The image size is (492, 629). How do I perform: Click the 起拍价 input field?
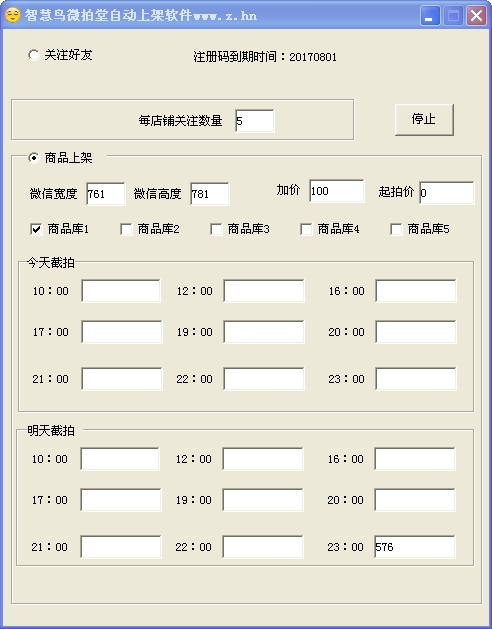(447, 193)
